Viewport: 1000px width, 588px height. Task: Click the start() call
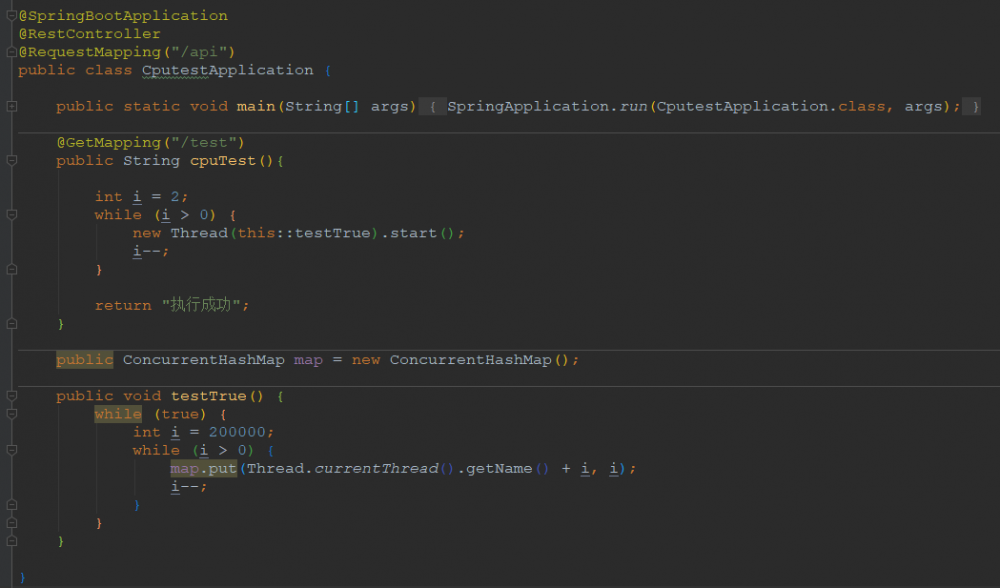[422, 233]
